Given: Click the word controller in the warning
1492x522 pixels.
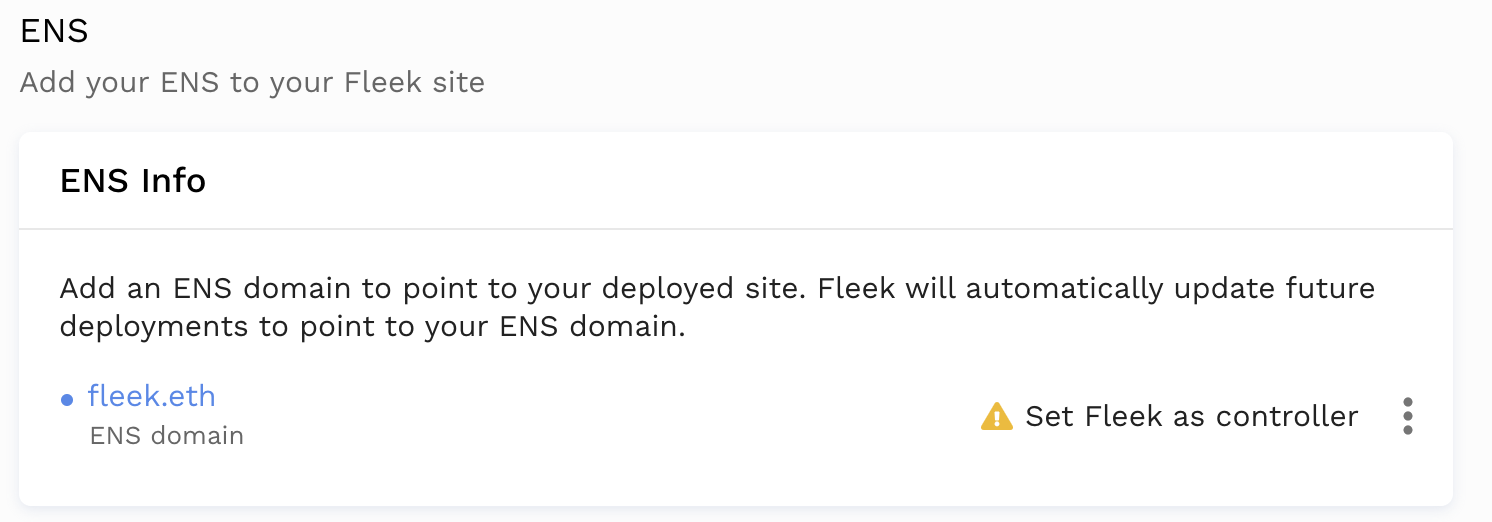Looking at the screenshot, I should pos(1287,416).
